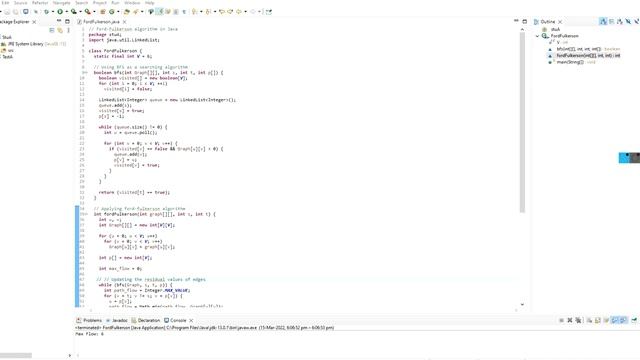Open the Navigate menu
The height and width of the screenshot is (360, 640).
tap(62, 3)
